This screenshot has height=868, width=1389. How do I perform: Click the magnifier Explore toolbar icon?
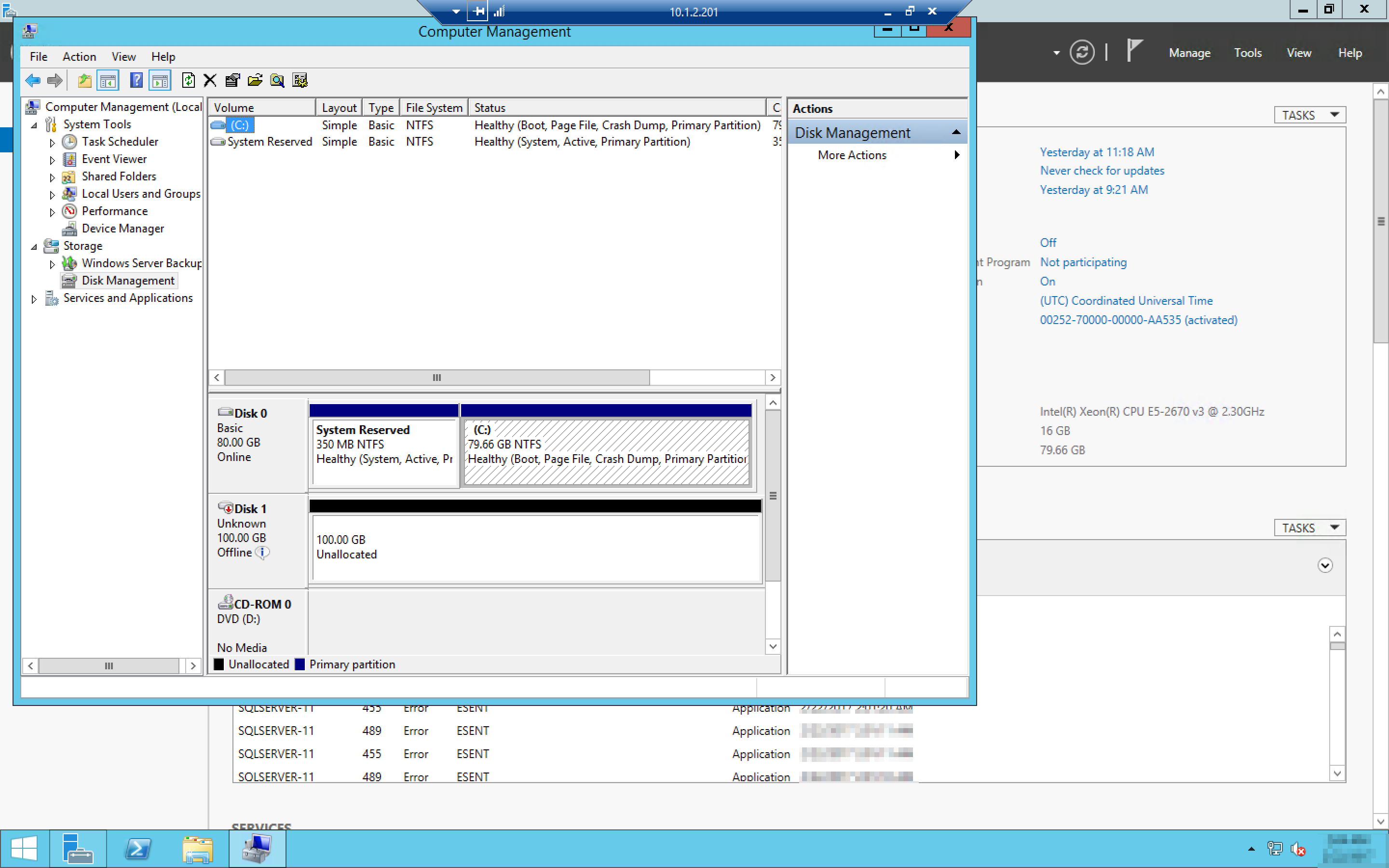[x=277, y=81]
